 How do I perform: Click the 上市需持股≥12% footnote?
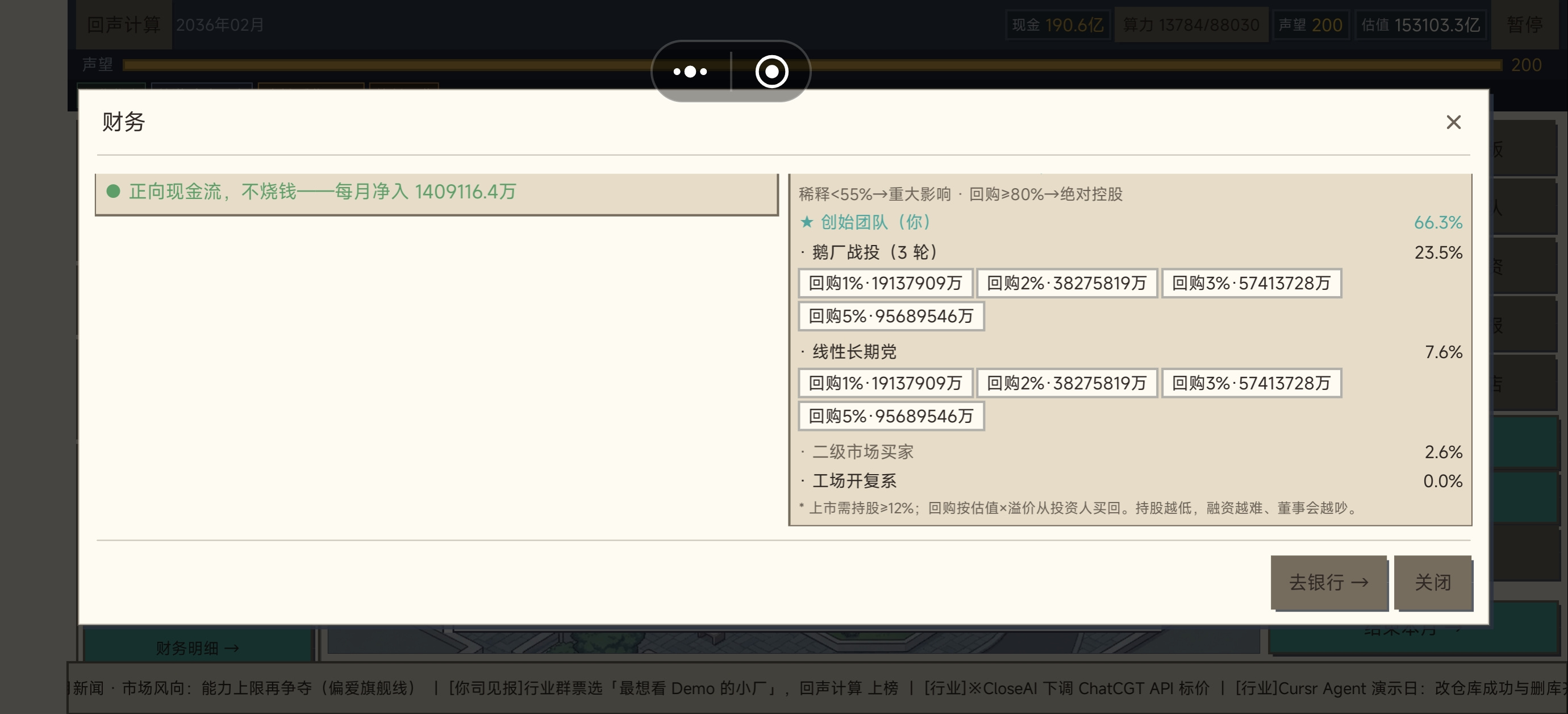(x=1077, y=508)
